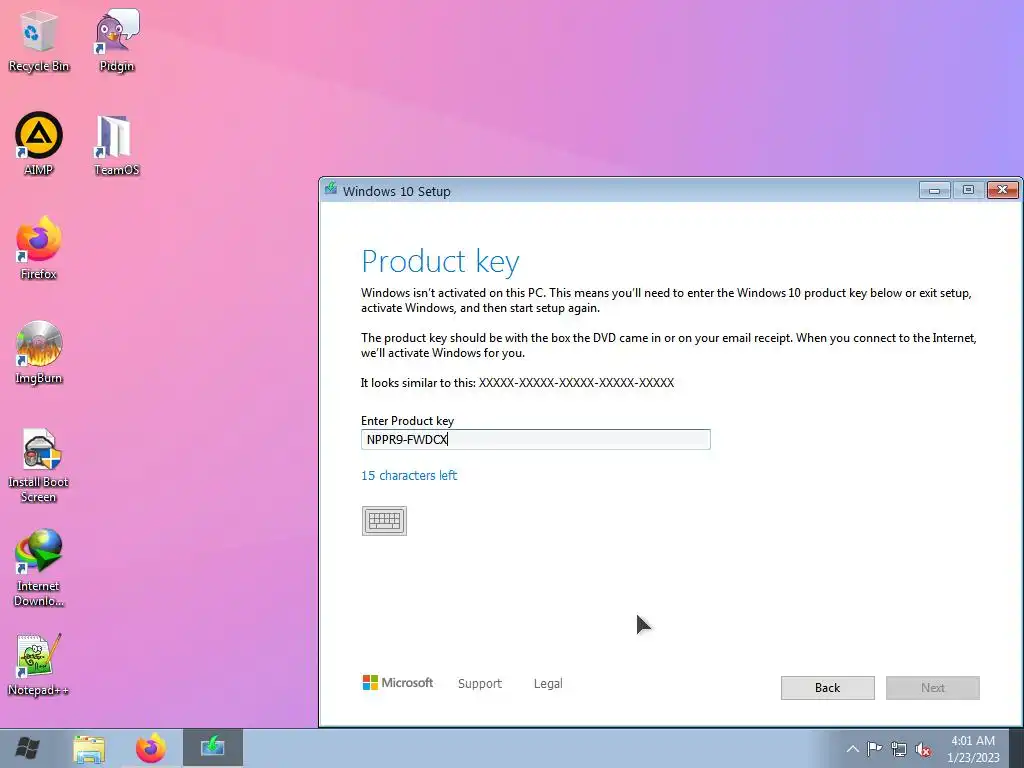Select the AIMP desktop shortcut
1024x768 pixels.
click(x=39, y=144)
